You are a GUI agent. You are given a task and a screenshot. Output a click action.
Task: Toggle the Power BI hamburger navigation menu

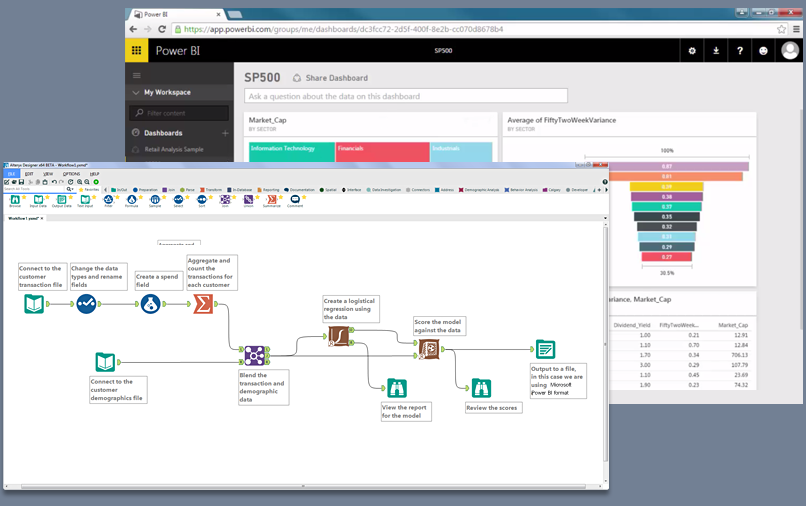point(137,76)
